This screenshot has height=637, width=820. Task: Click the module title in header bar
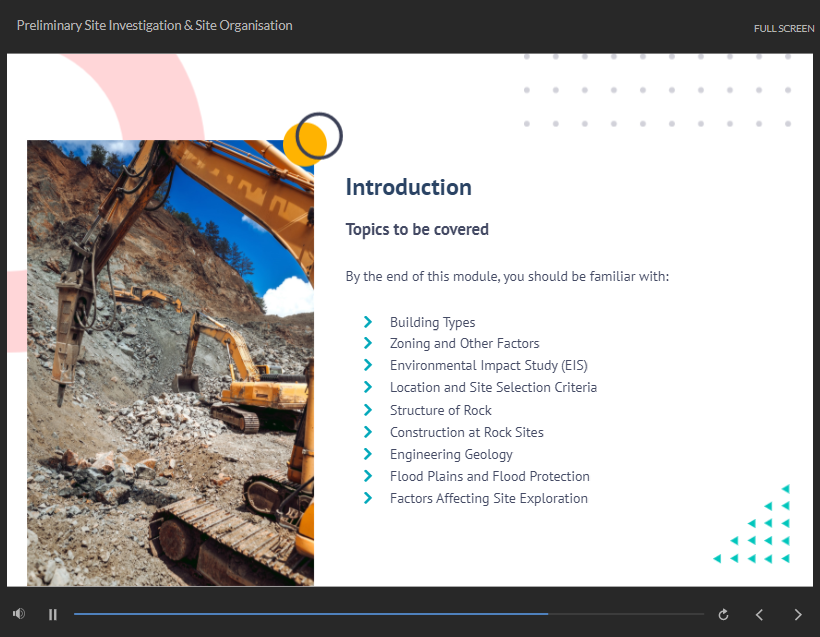(155, 25)
